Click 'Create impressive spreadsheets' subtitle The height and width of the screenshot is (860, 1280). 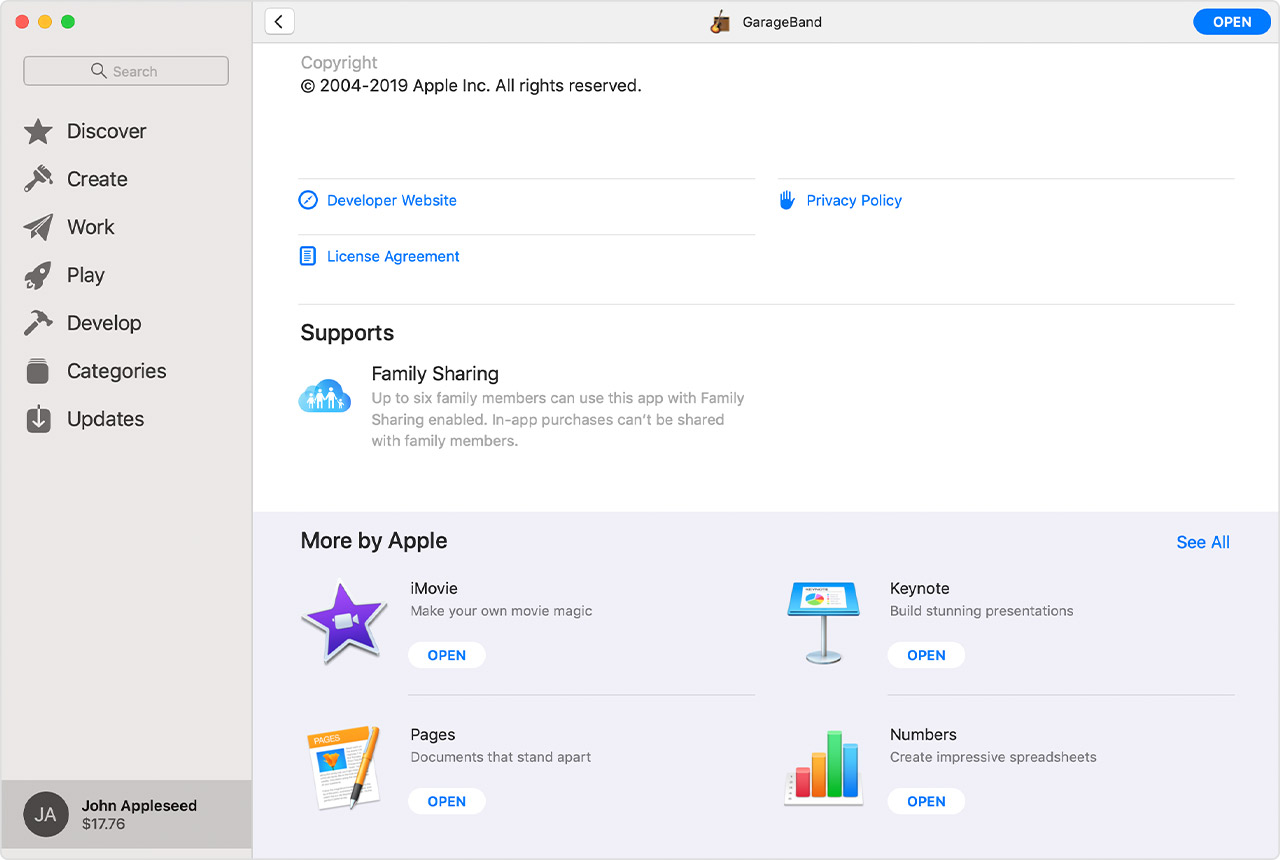point(993,757)
